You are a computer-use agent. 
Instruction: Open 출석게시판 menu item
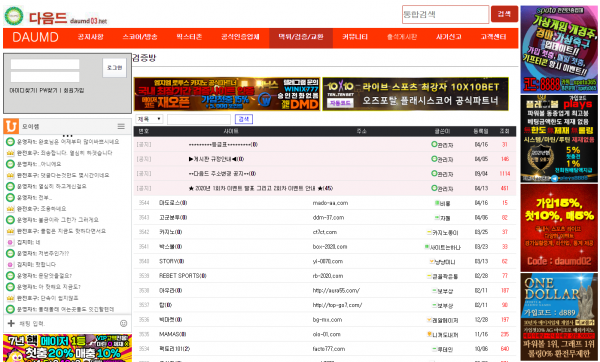pyautogui.click(x=402, y=37)
